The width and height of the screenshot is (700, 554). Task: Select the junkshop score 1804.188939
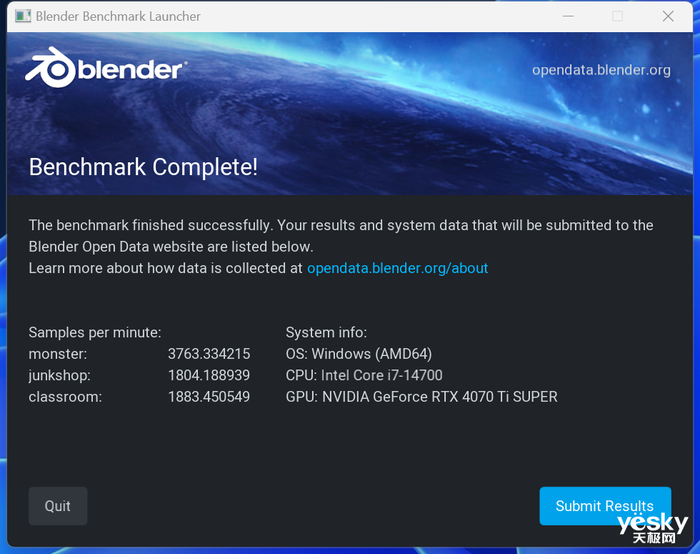pyautogui.click(x=209, y=375)
